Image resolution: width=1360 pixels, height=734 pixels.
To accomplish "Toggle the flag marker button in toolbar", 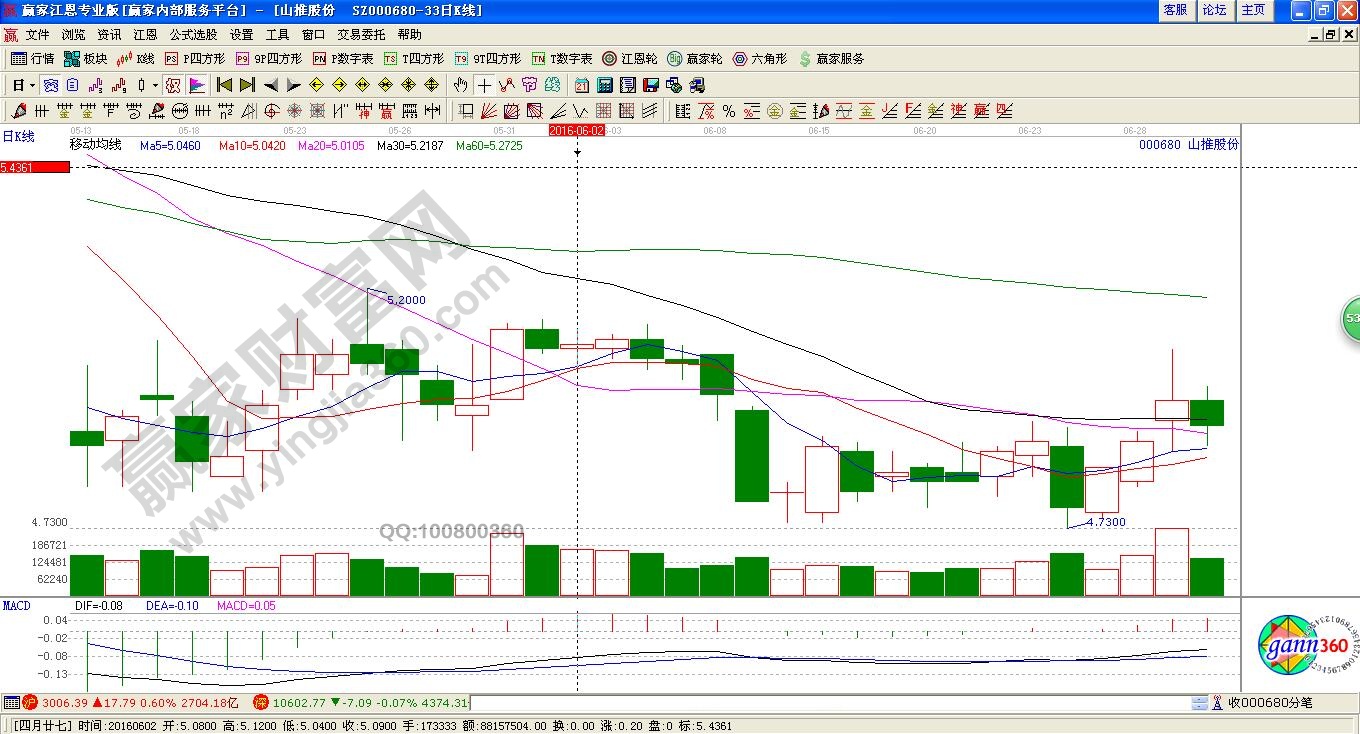I will (197, 85).
